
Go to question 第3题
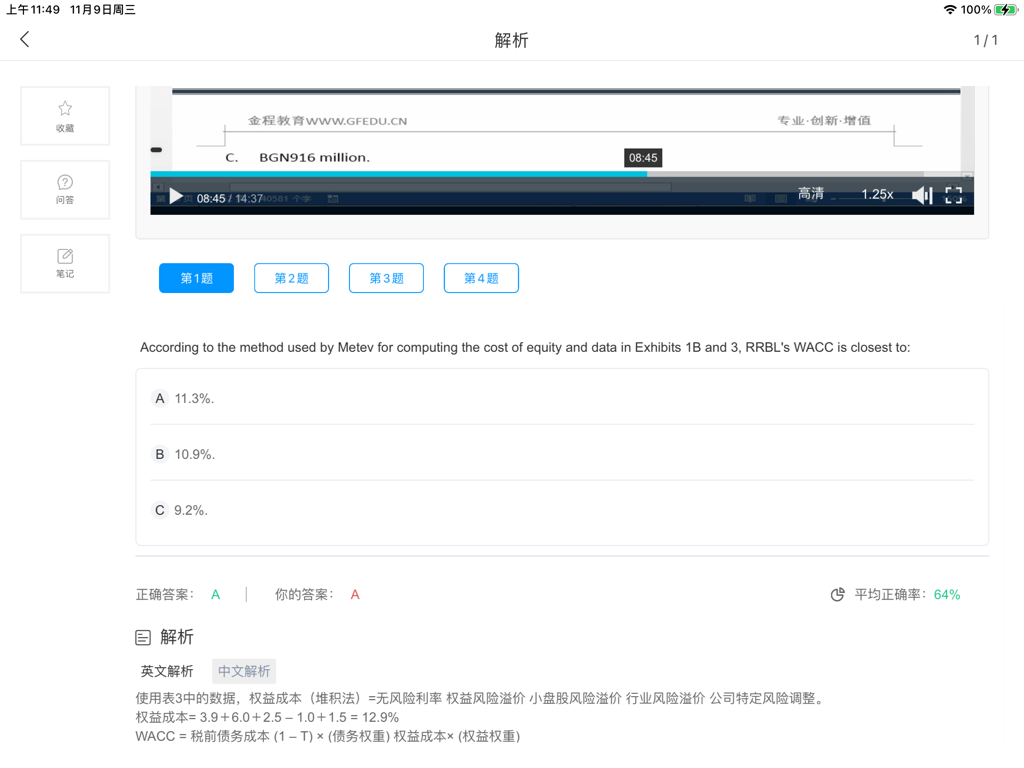coord(386,278)
